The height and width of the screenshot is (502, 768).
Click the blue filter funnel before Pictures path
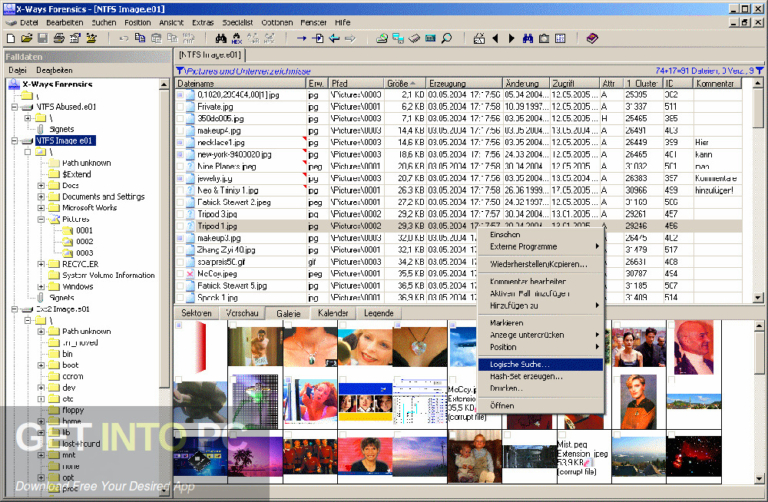pos(180,71)
